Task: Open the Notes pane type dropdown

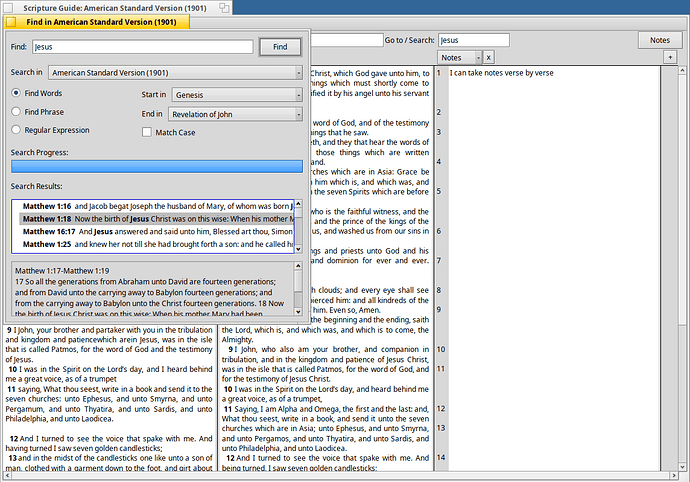Action: click(x=459, y=58)
